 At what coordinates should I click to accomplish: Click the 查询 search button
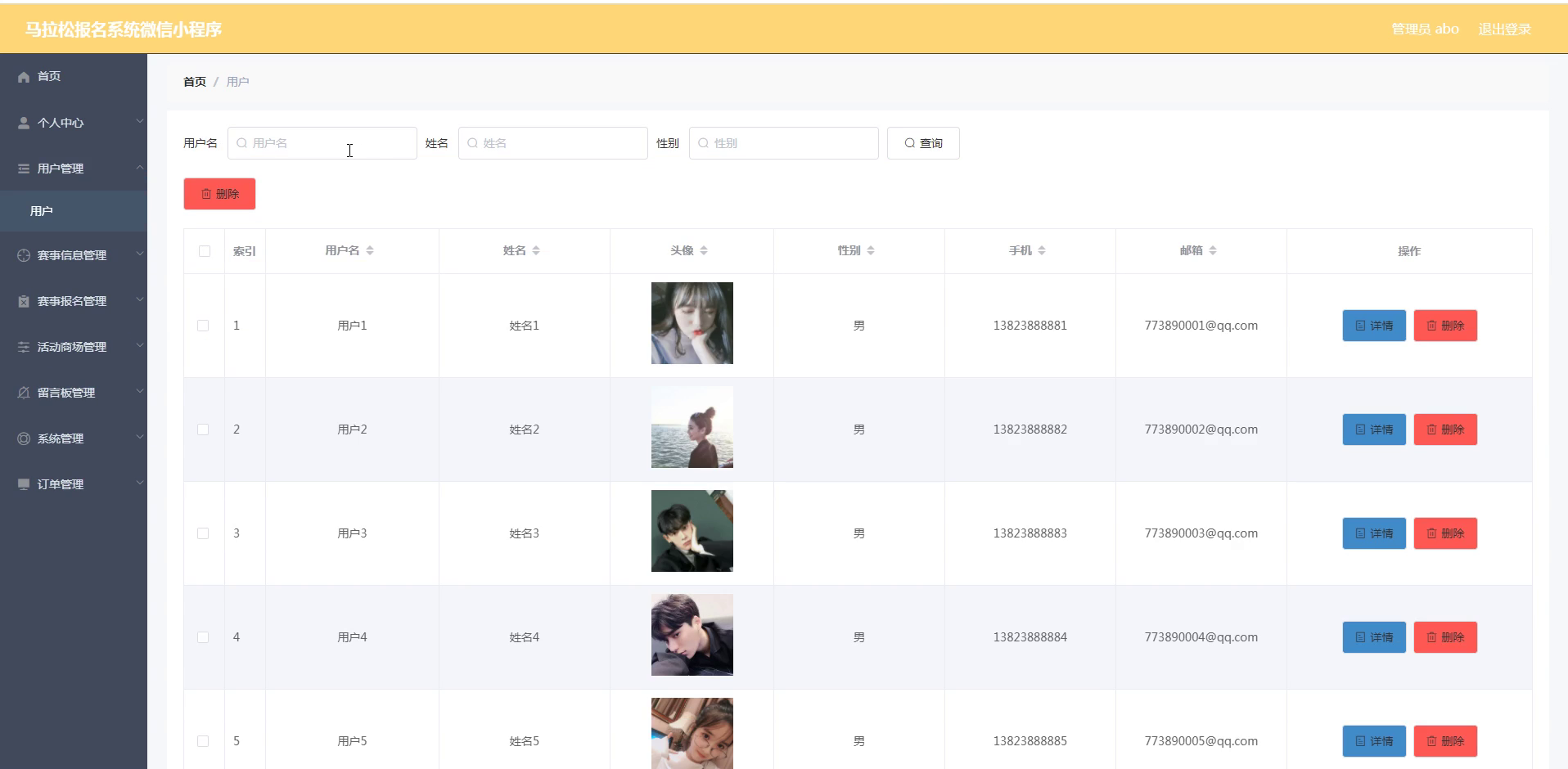click(923, 143)
